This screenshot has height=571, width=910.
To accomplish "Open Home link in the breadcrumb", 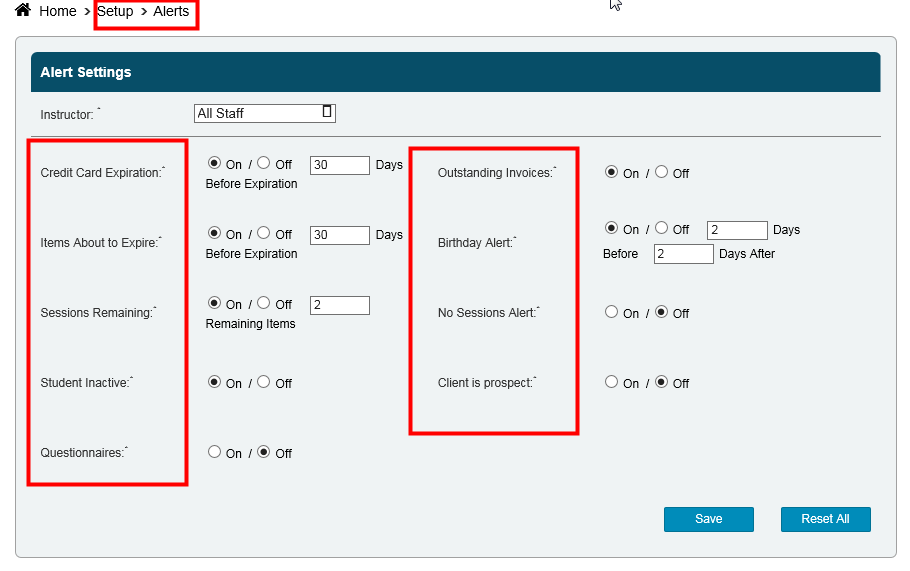I will 58,12.
